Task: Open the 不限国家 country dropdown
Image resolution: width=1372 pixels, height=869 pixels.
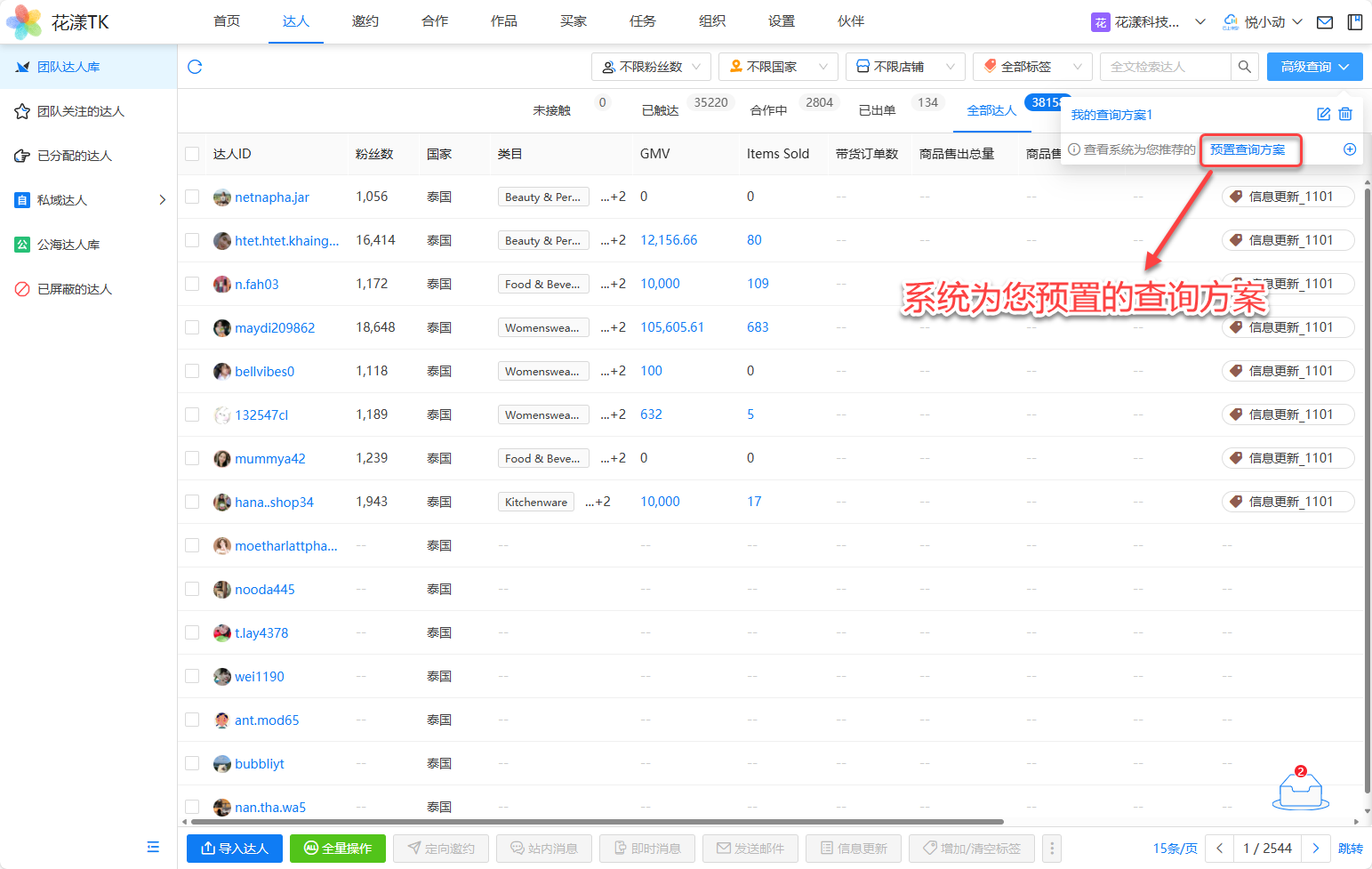Action: coord(777,67)
